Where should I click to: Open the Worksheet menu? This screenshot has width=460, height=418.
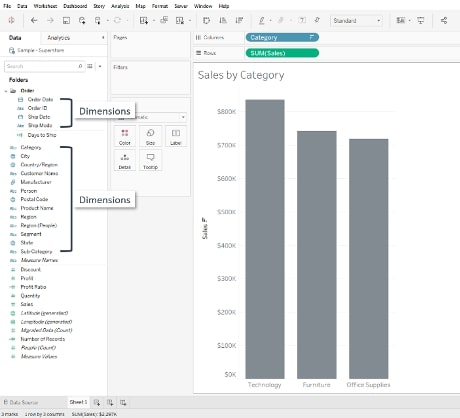[45, 6]
